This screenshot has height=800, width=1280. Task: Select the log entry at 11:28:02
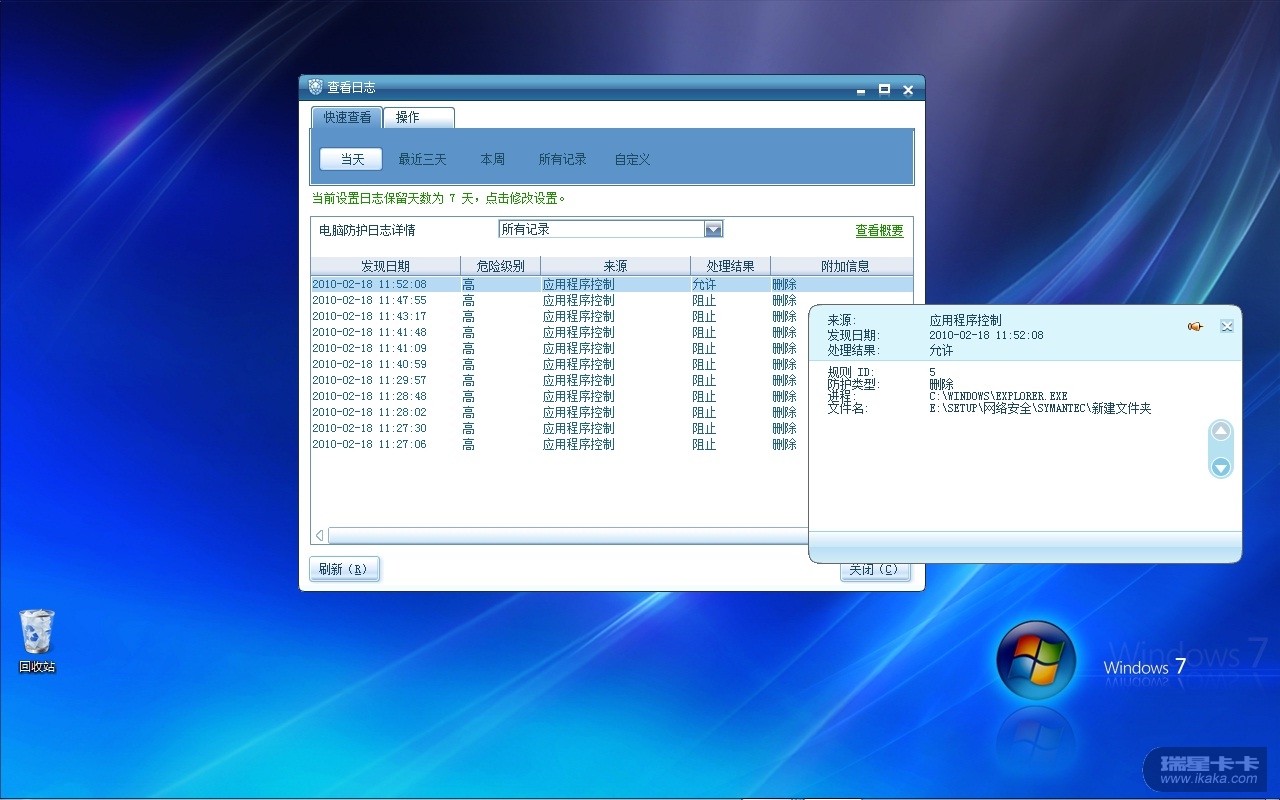(560, 412)
